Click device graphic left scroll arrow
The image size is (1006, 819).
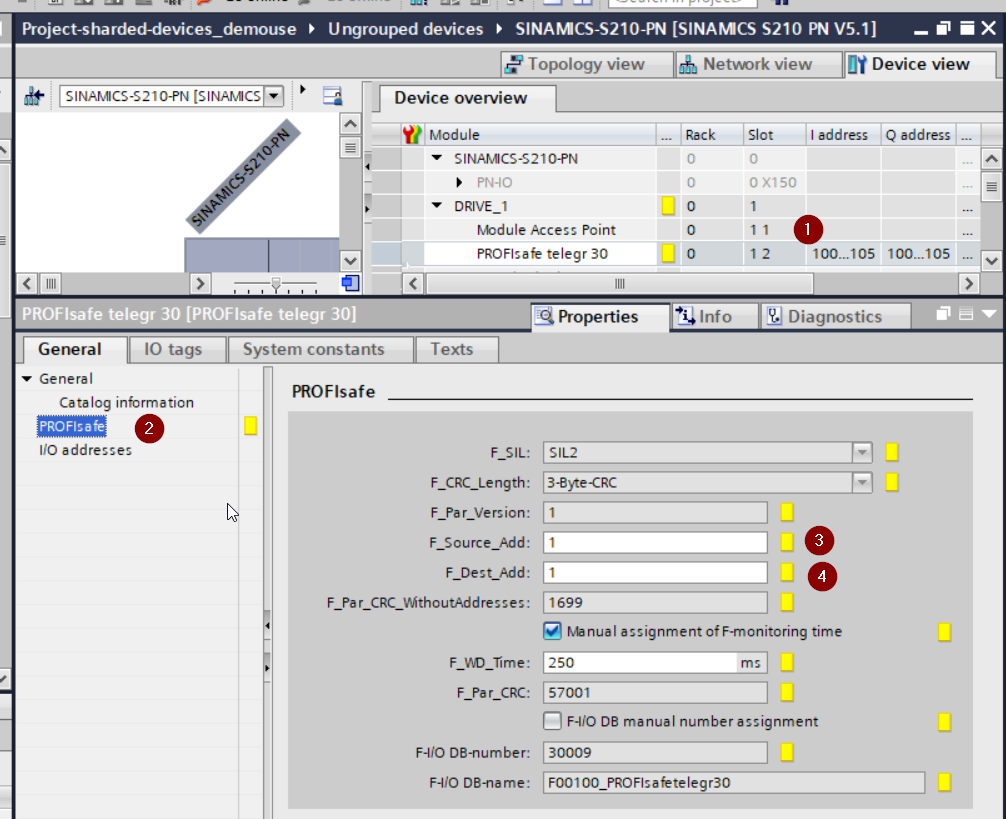coord(27,283)
